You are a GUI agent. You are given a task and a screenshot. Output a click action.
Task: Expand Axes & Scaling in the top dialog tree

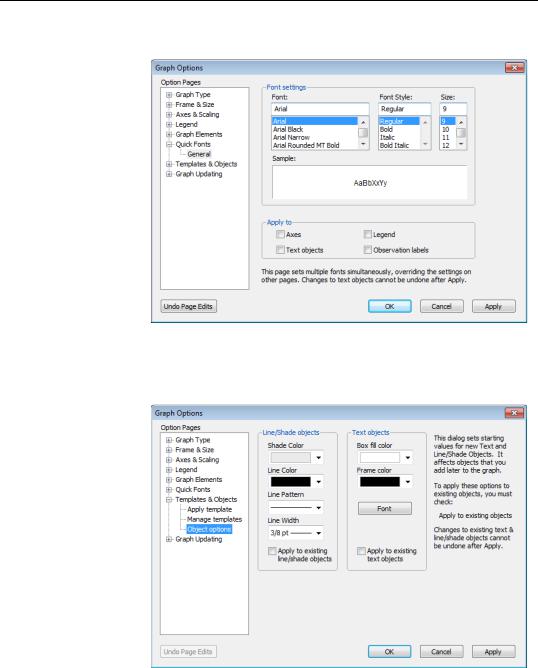click(x=169, y=115)
